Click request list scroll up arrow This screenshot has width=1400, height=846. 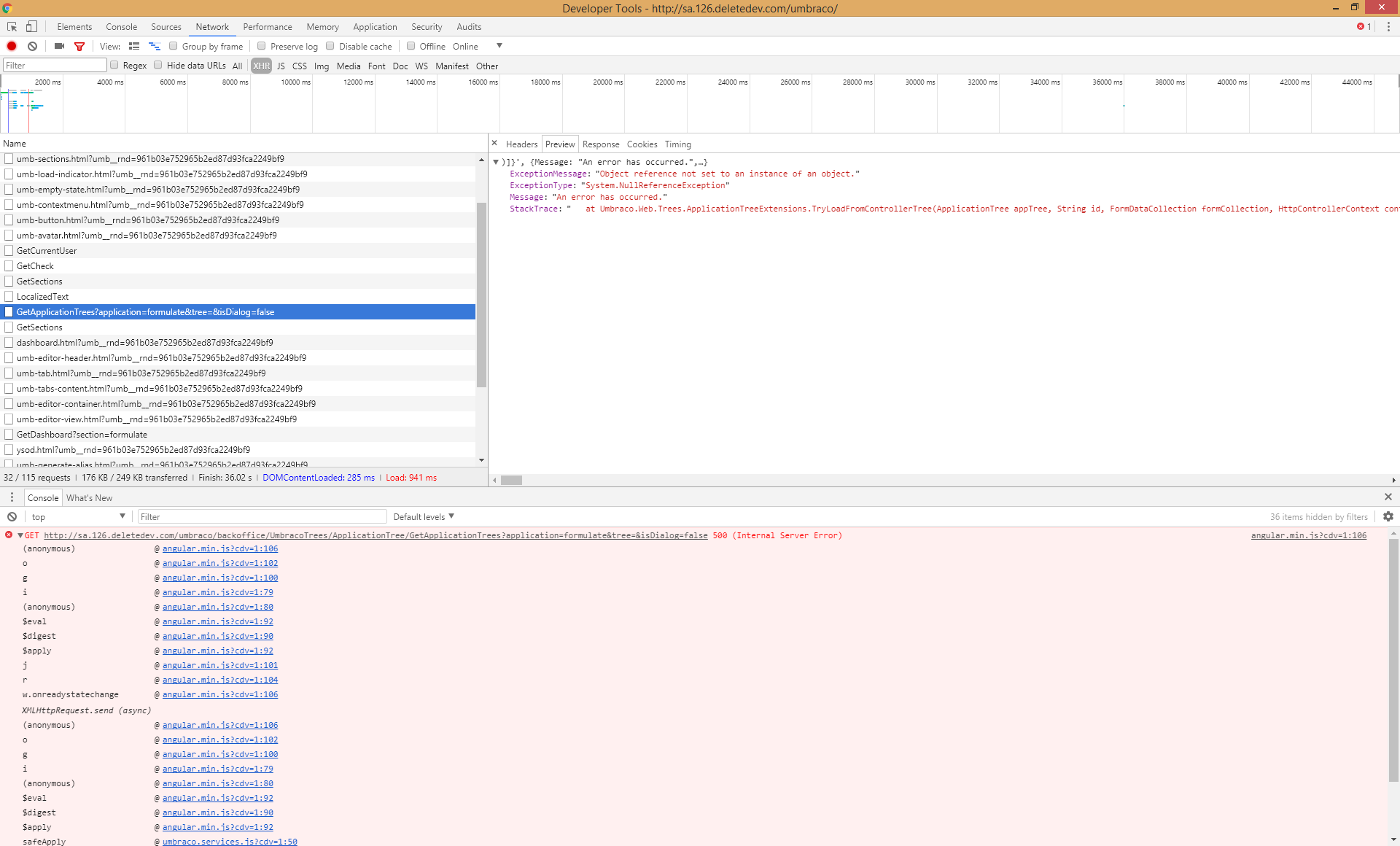(481, 160)
